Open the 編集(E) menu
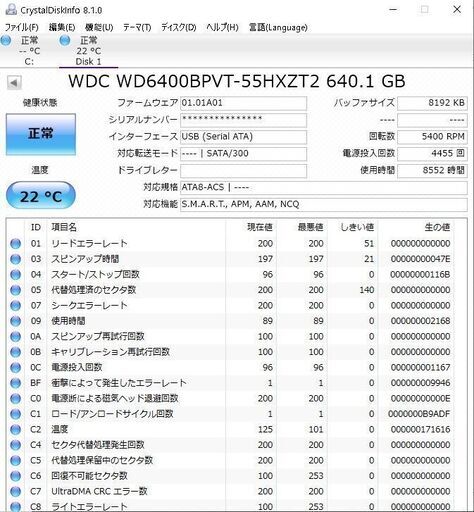The image size is (474, 512). 62,27
